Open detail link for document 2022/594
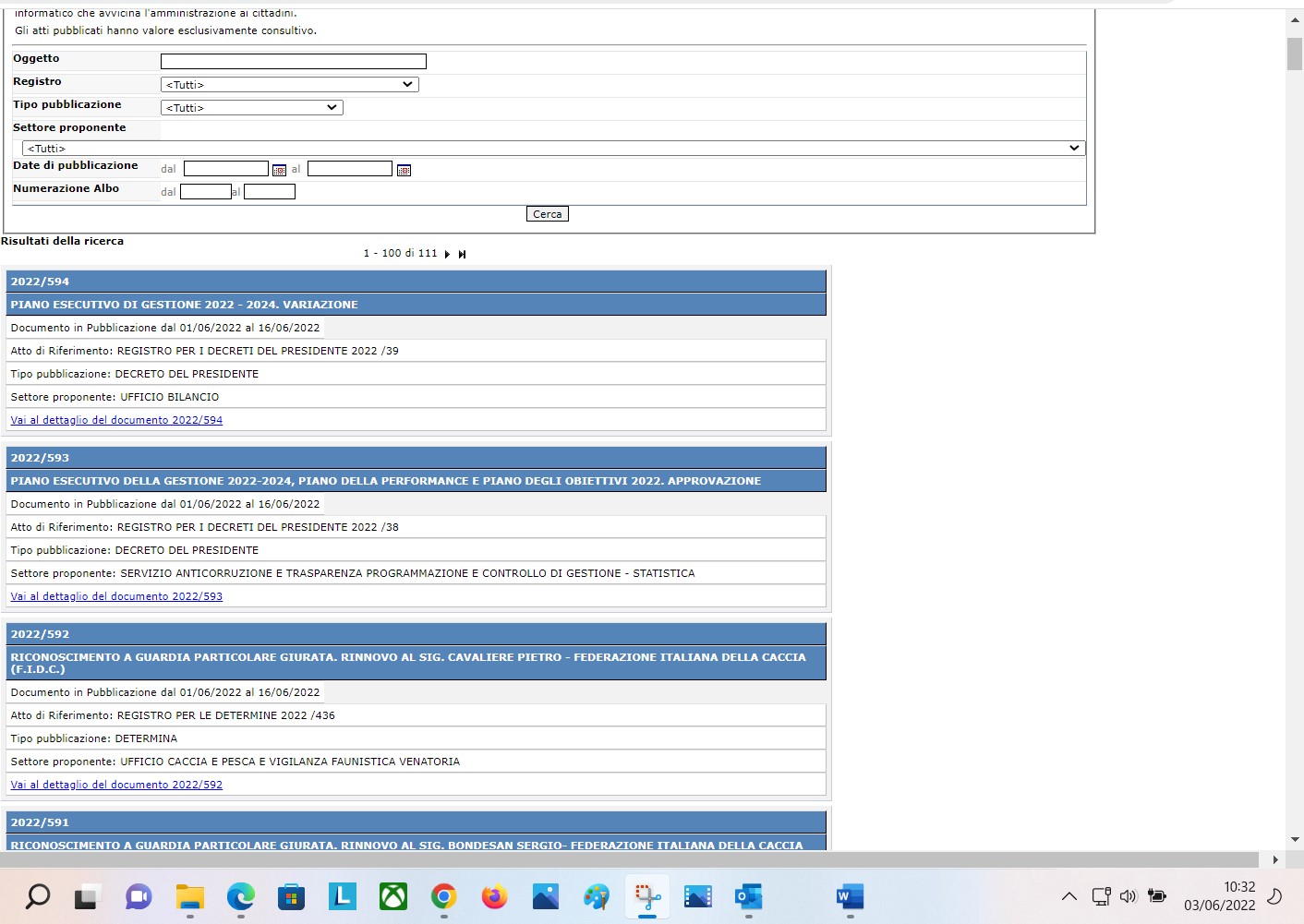The image size is (1304, 924). coord(116,420)
